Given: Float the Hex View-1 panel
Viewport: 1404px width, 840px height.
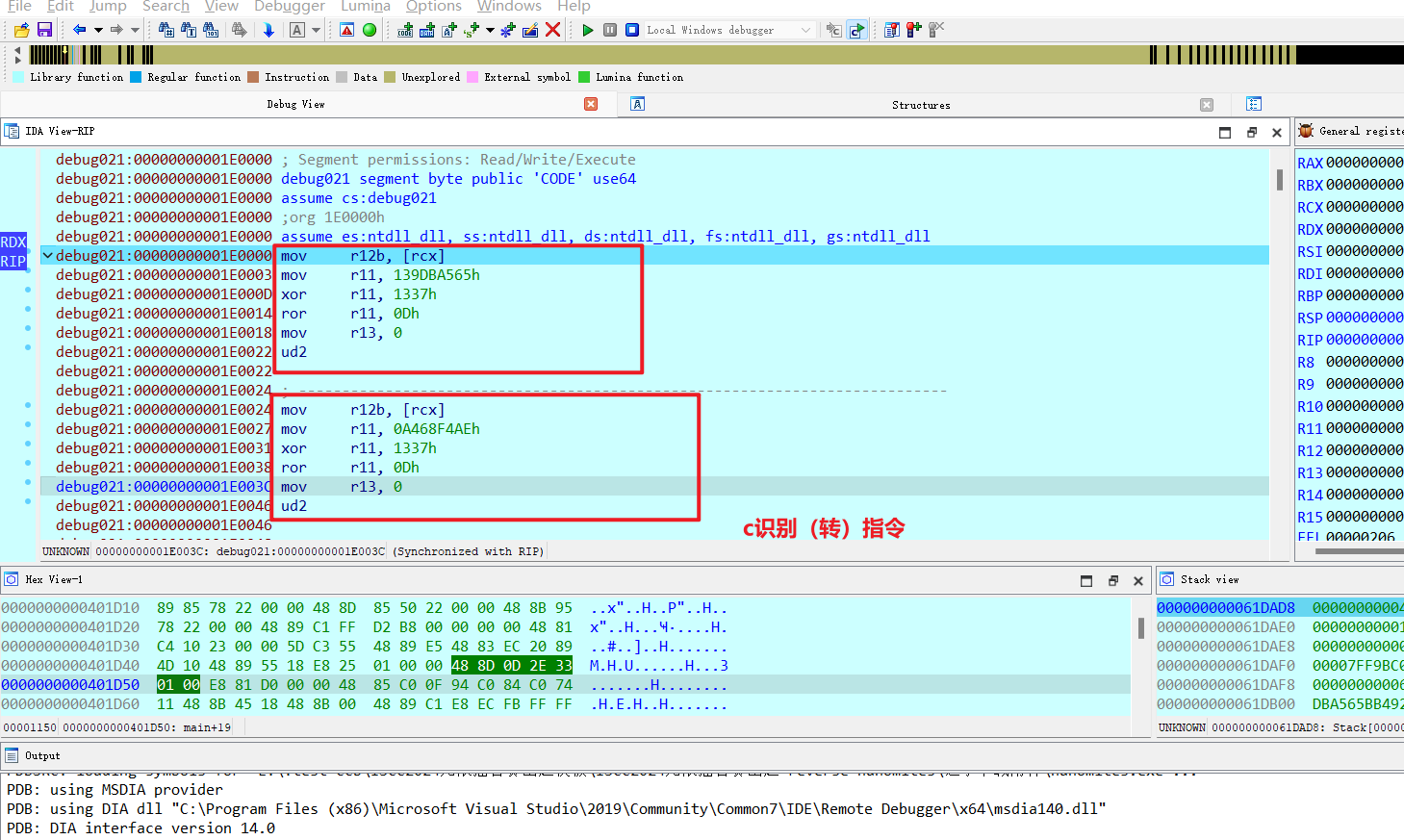Looking at the screenshot, I should click(x=1113, y=580).
